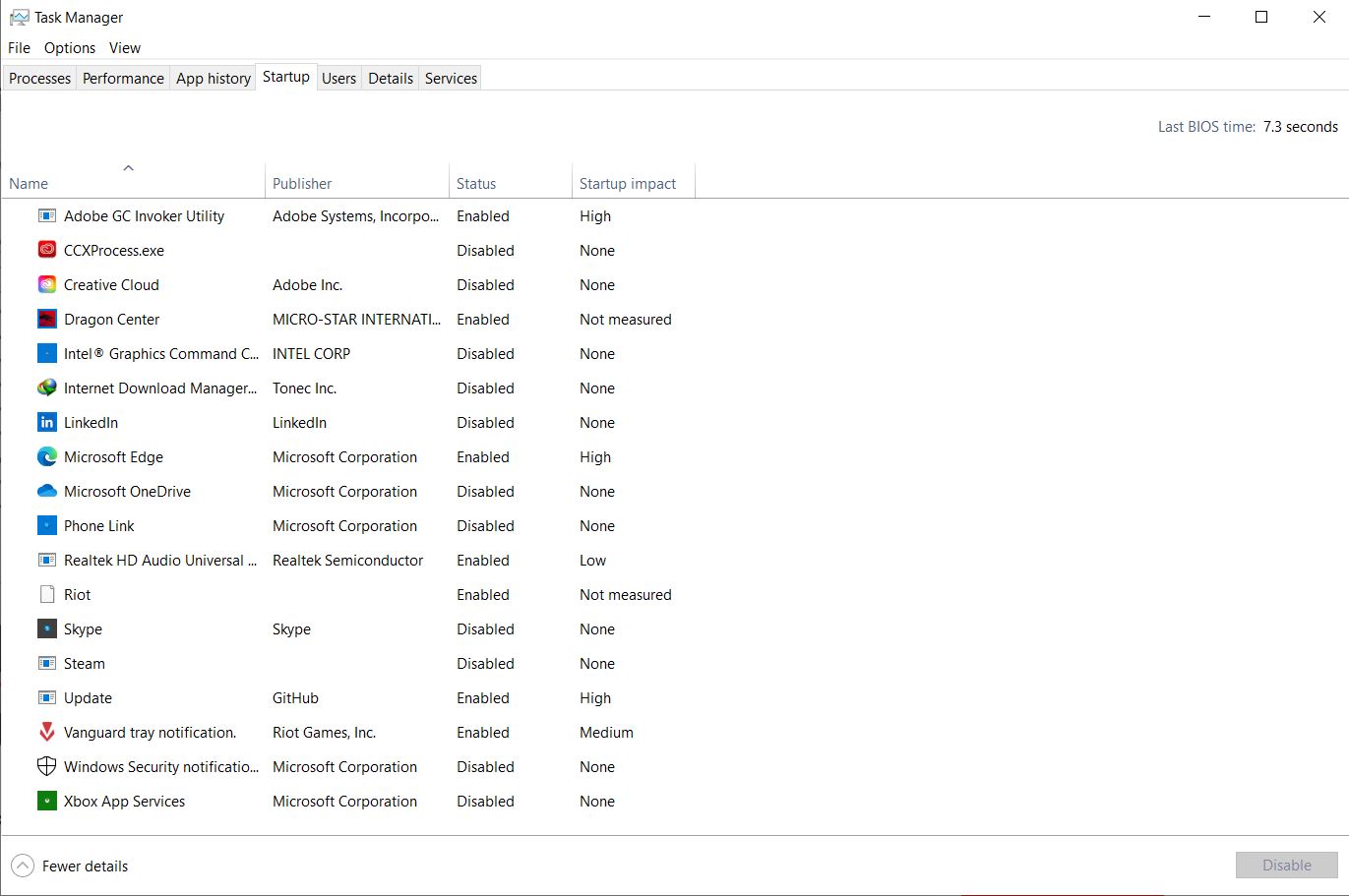Image resolution: width=1349 pixels, height=896 pixels.
Task: Select the Vanguard tray notification name
Action: coord(151,732)
